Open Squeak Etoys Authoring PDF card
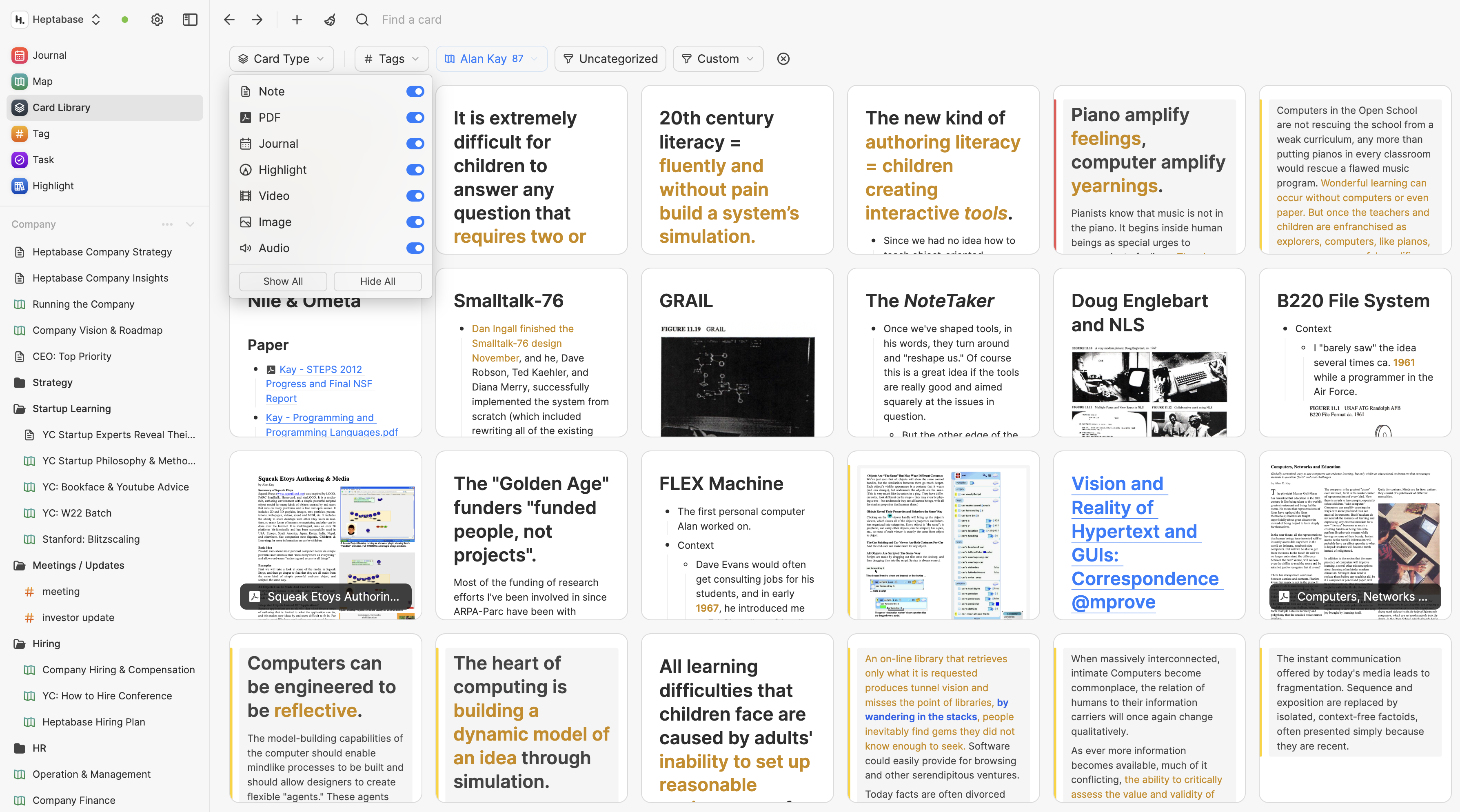The width and height of the screenshot is (1460, 812). [325, 535]
